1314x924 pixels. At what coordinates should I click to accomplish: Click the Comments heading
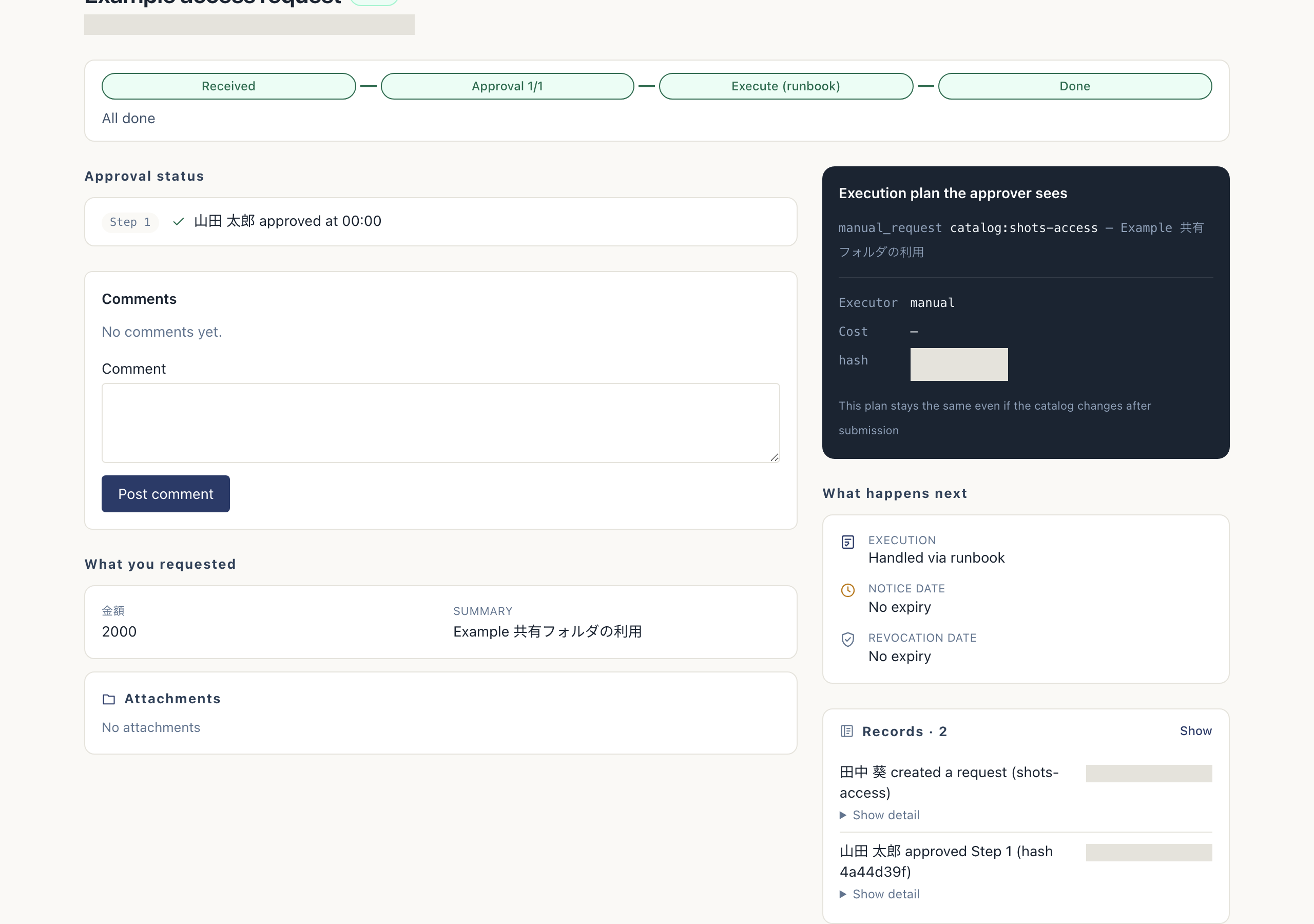pyautogui.click(x=139, y=299)
